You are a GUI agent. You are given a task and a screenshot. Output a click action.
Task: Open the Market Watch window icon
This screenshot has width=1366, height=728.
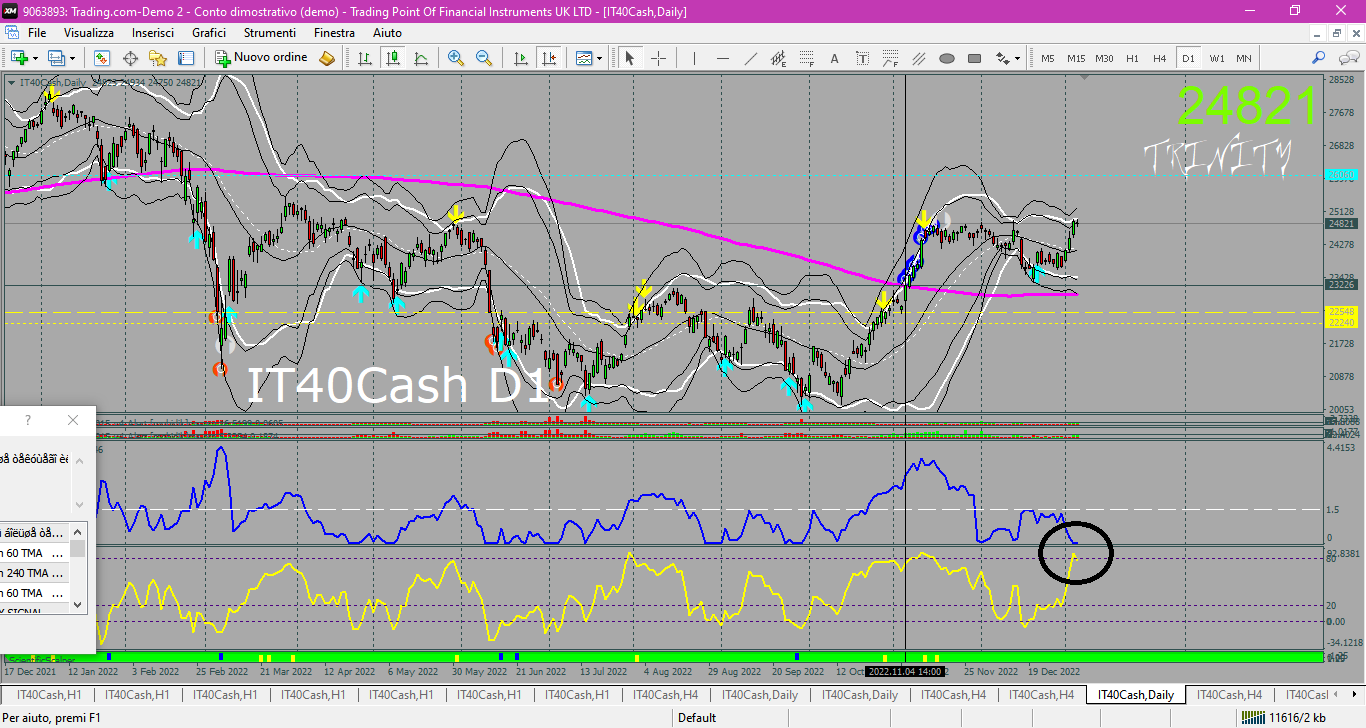102,58
